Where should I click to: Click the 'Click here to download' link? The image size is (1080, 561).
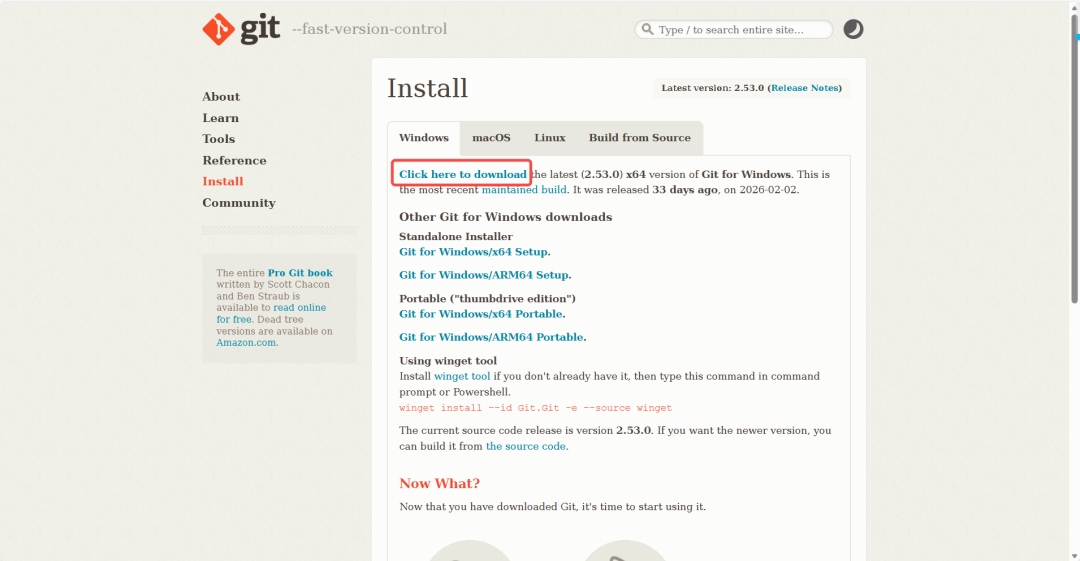point(463,174)
